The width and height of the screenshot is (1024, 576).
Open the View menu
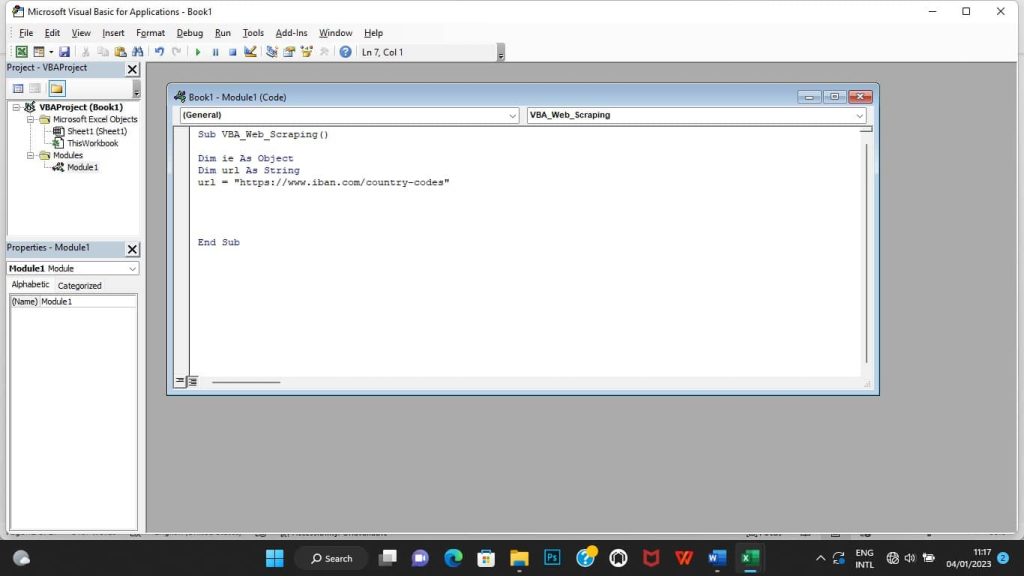point(81,33)
